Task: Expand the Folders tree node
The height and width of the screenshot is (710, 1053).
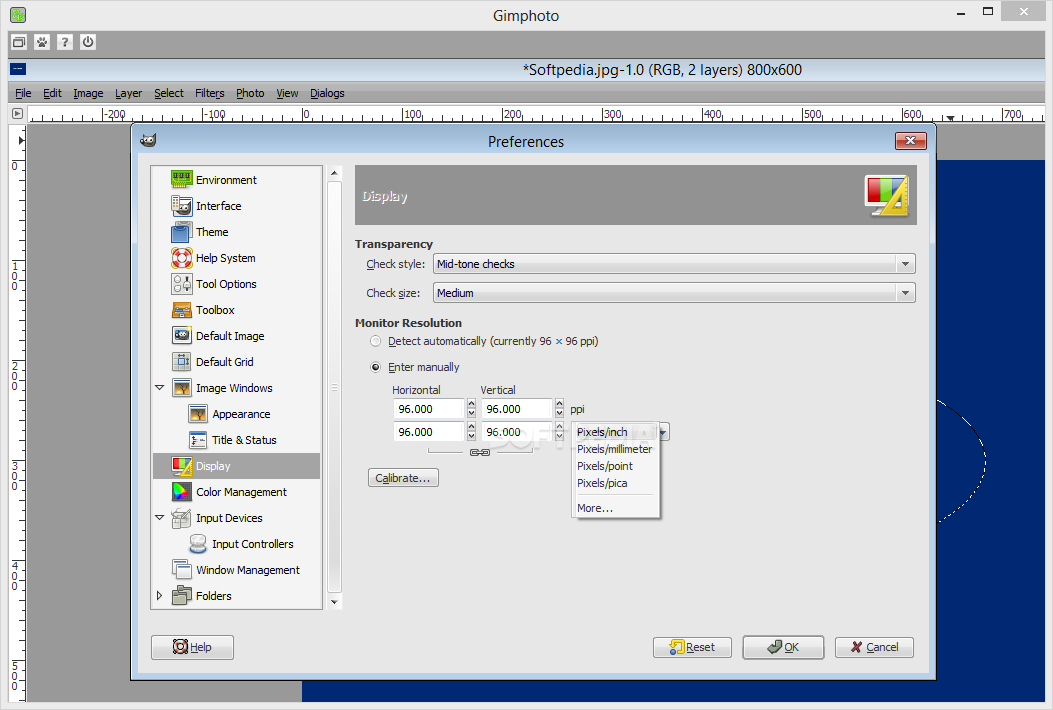Action: [x=160, y=595]
